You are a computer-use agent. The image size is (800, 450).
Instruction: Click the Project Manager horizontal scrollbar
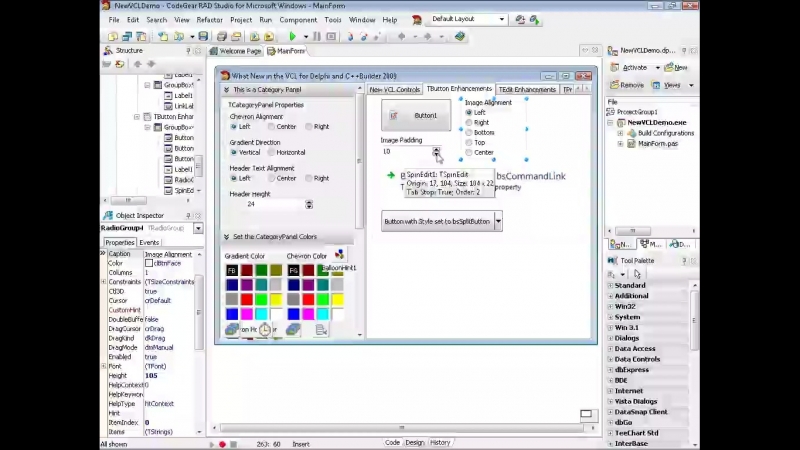[x=651, y=231]
